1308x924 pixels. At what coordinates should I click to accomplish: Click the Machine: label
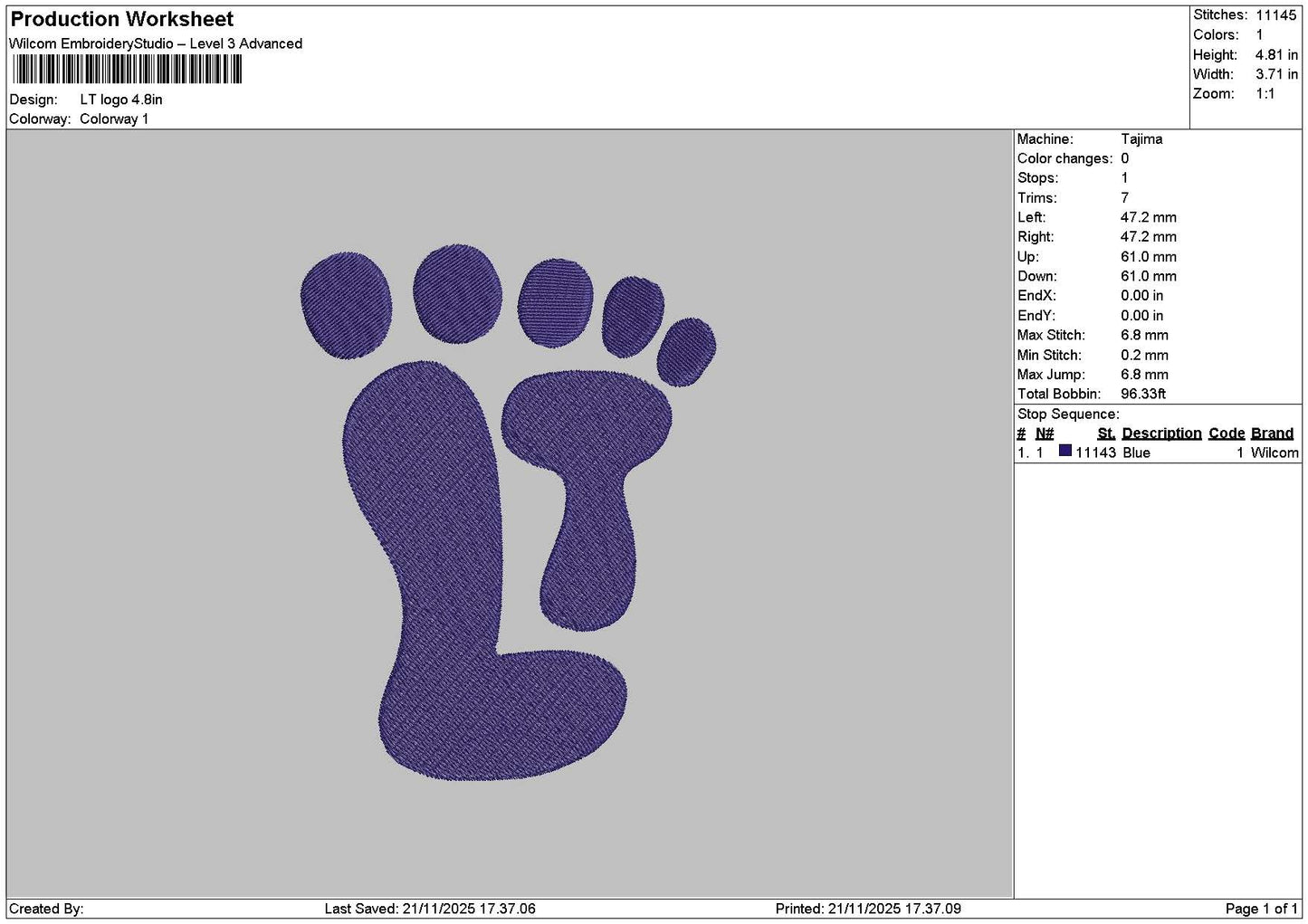1045,138
